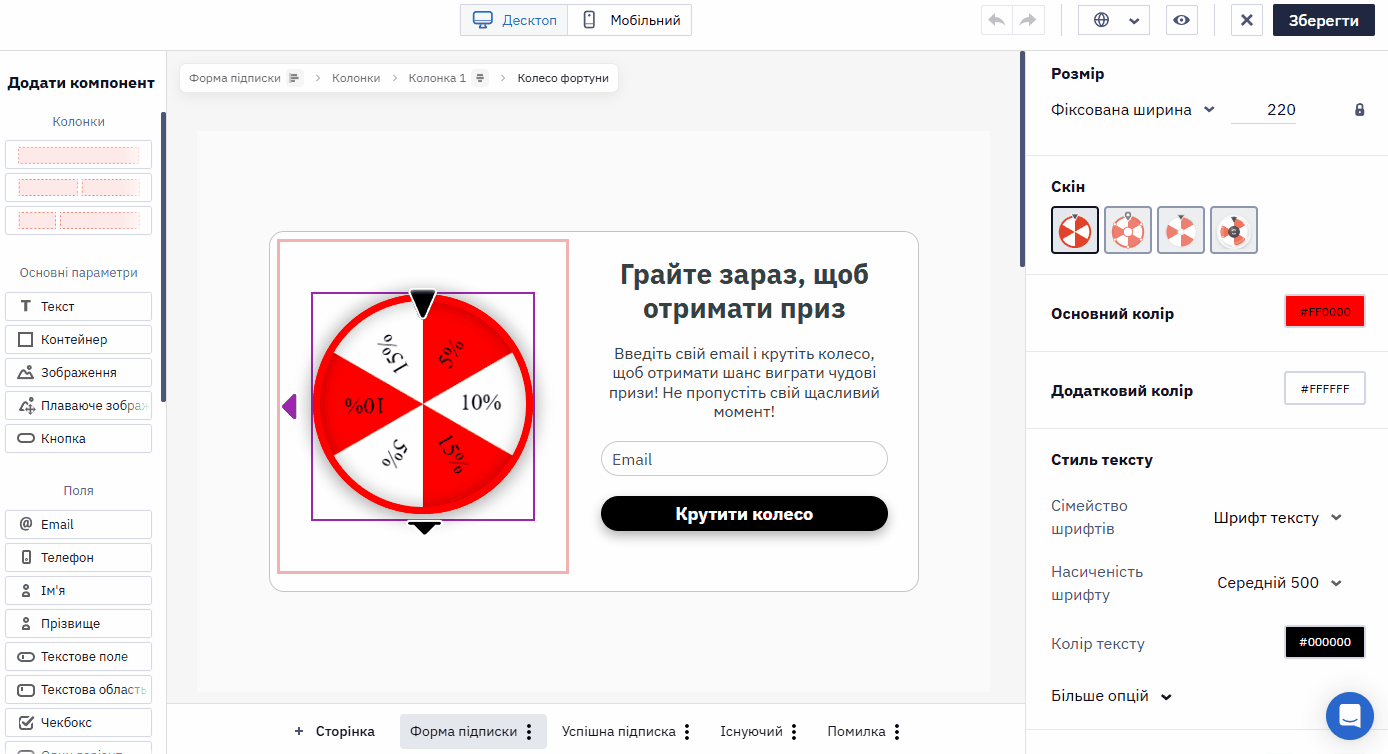
Task: Open Середній 500 font weight dropdown
Action: pos(1279,583)
